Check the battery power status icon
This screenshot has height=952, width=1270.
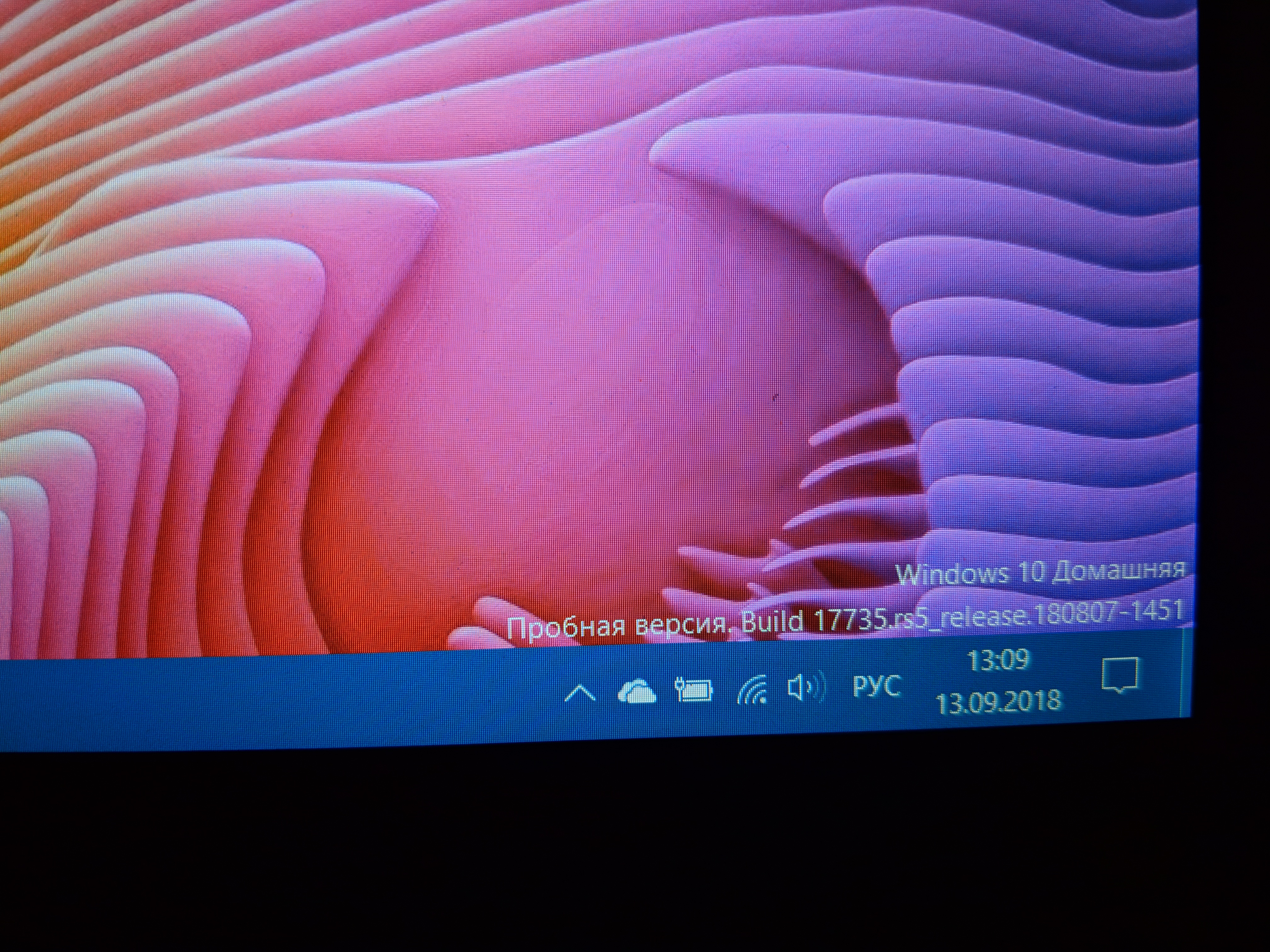tap(694, 689)
